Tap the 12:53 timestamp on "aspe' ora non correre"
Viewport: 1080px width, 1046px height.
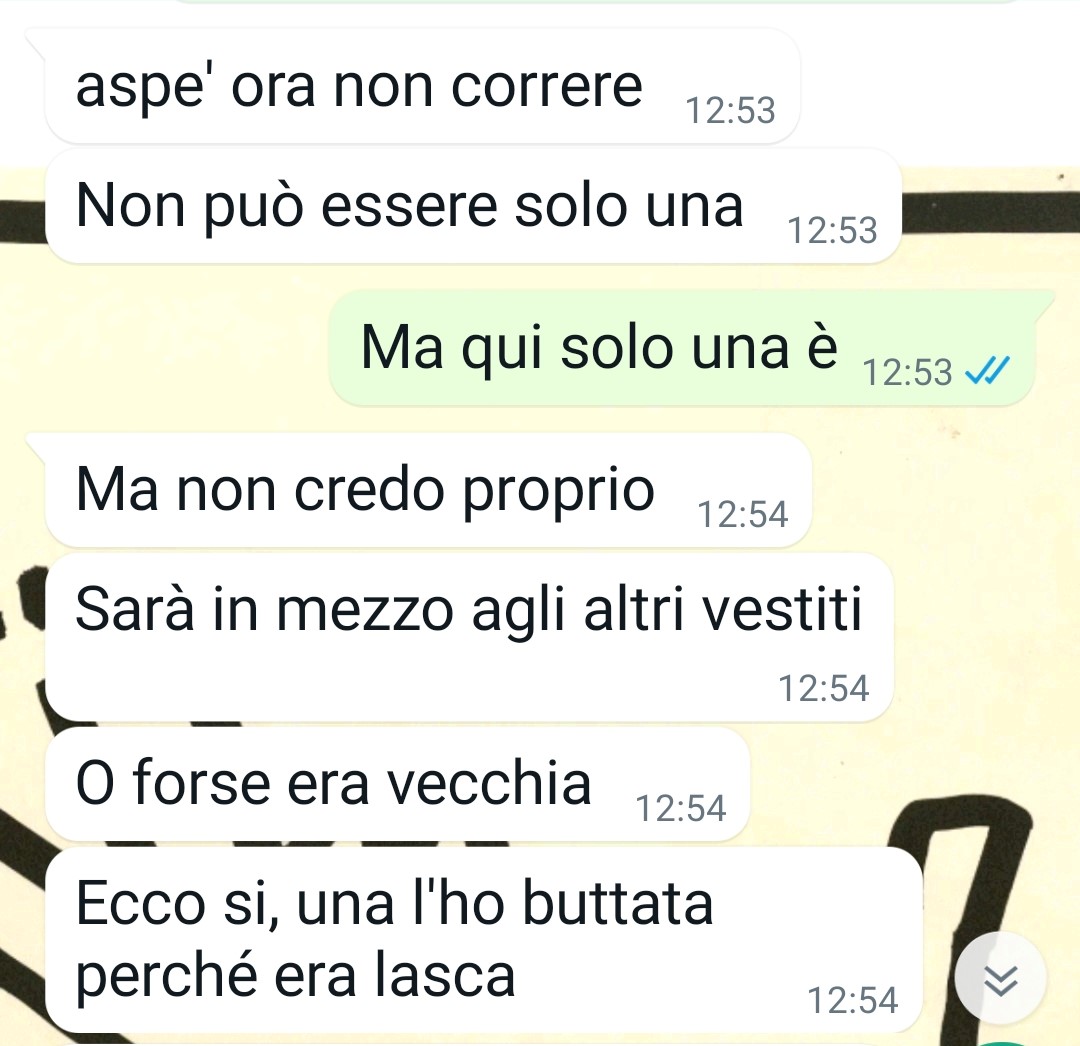pos(730,111)
